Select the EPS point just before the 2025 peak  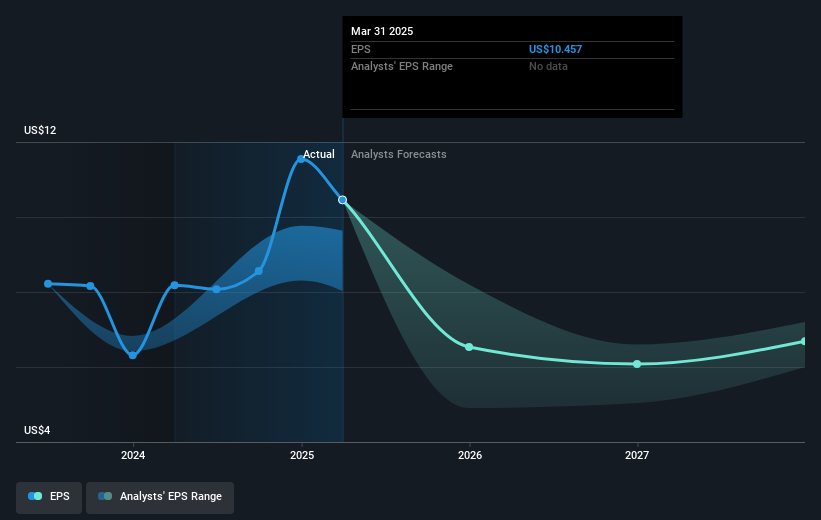click(x=259, y=271)
